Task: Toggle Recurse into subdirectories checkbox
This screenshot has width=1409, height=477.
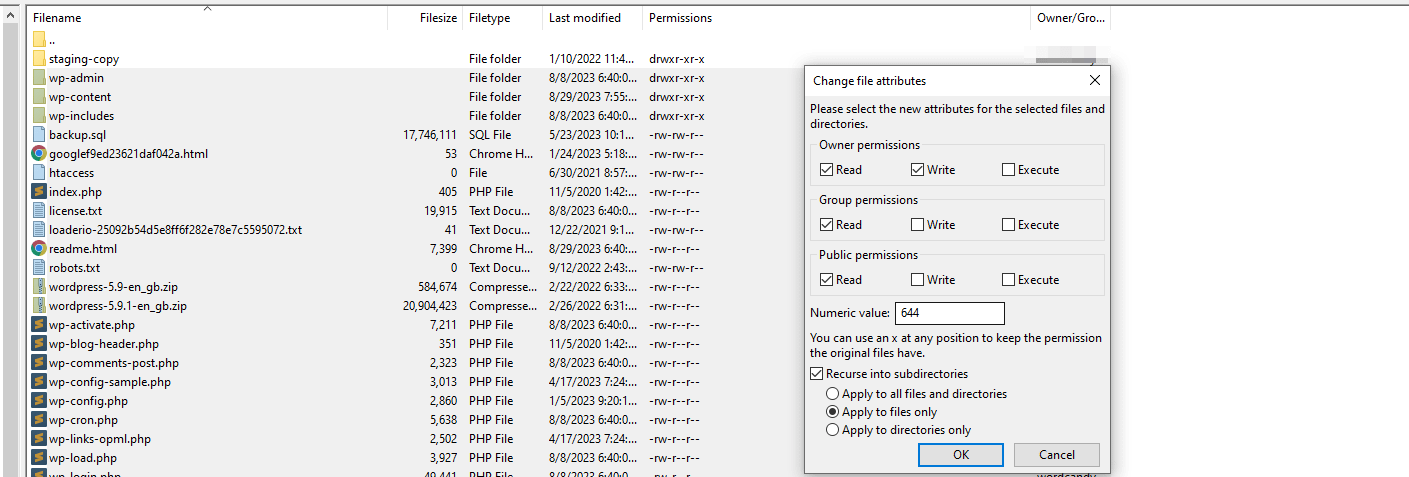Action: 817,374
